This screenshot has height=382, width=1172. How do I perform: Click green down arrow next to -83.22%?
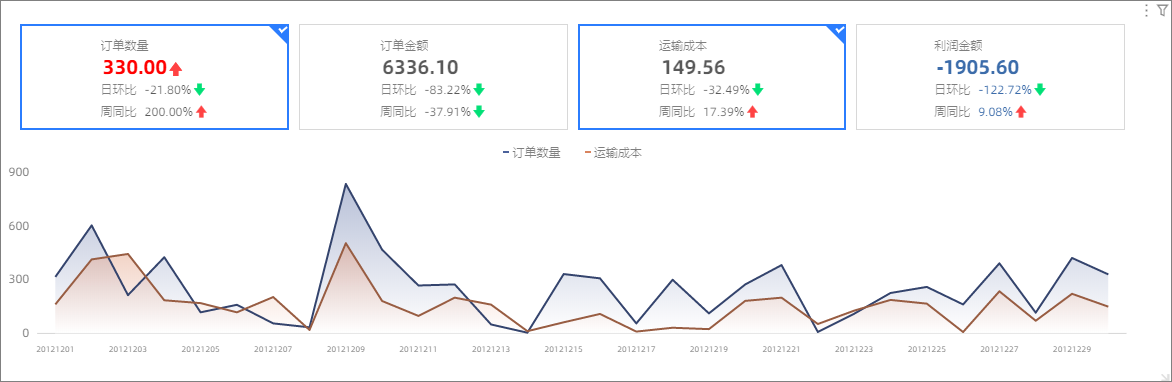pyautogui.click(x=479, y=90)
